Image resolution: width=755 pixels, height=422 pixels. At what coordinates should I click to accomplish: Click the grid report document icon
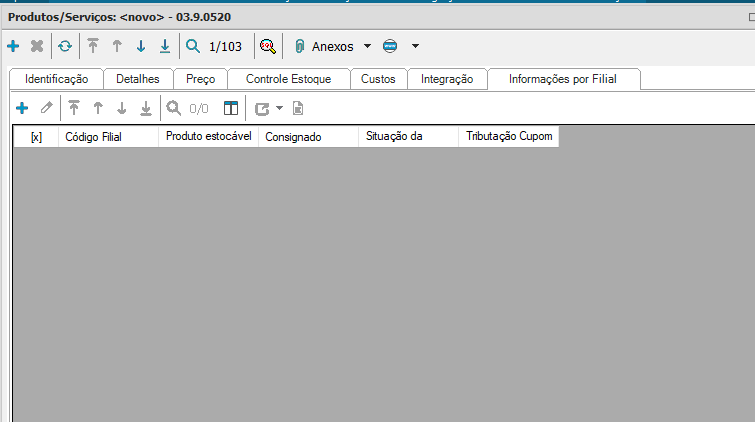tap(298, 108)
